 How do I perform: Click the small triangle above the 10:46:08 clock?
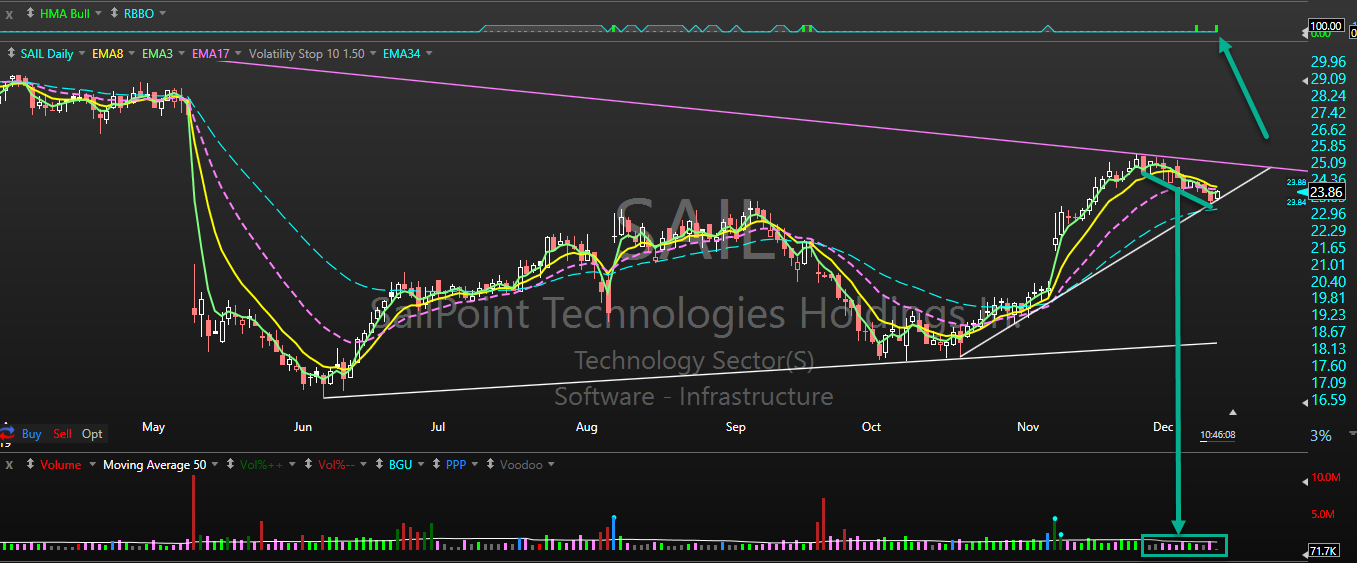[x=1233, y=411]
